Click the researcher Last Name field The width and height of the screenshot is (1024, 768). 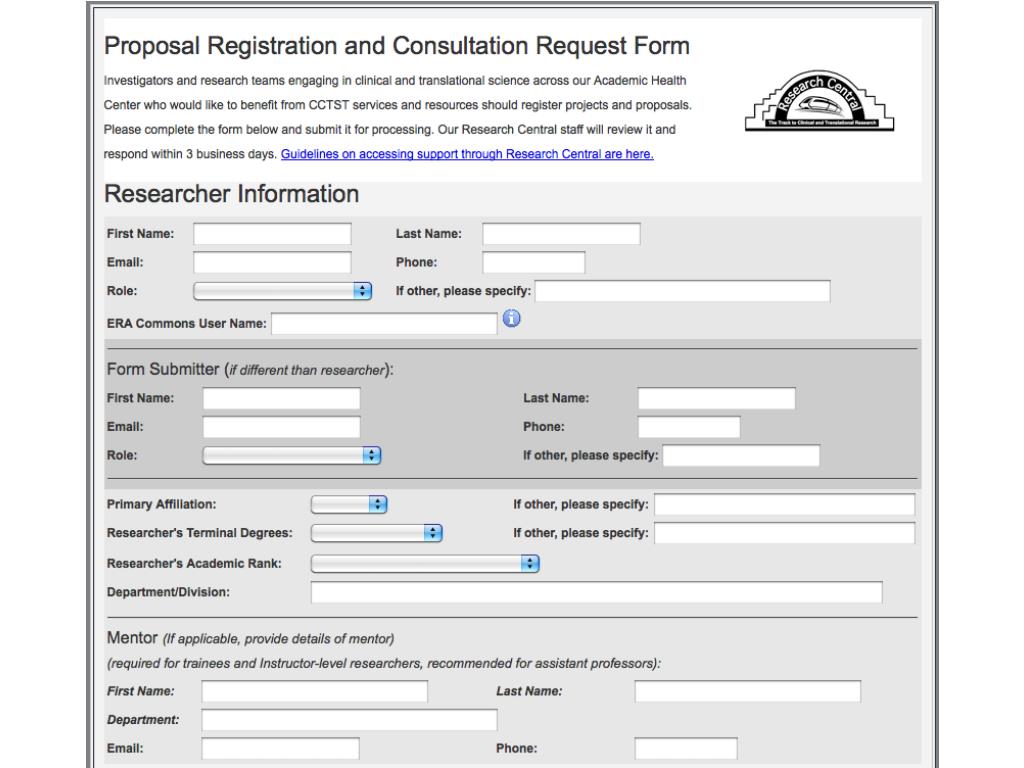coord(562,234)
